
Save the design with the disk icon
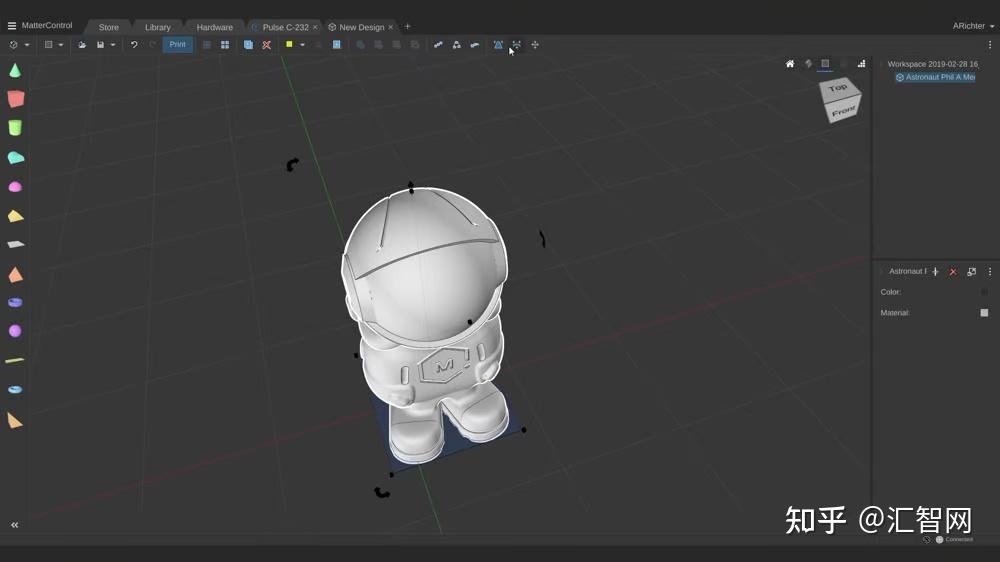click(100, 45)
